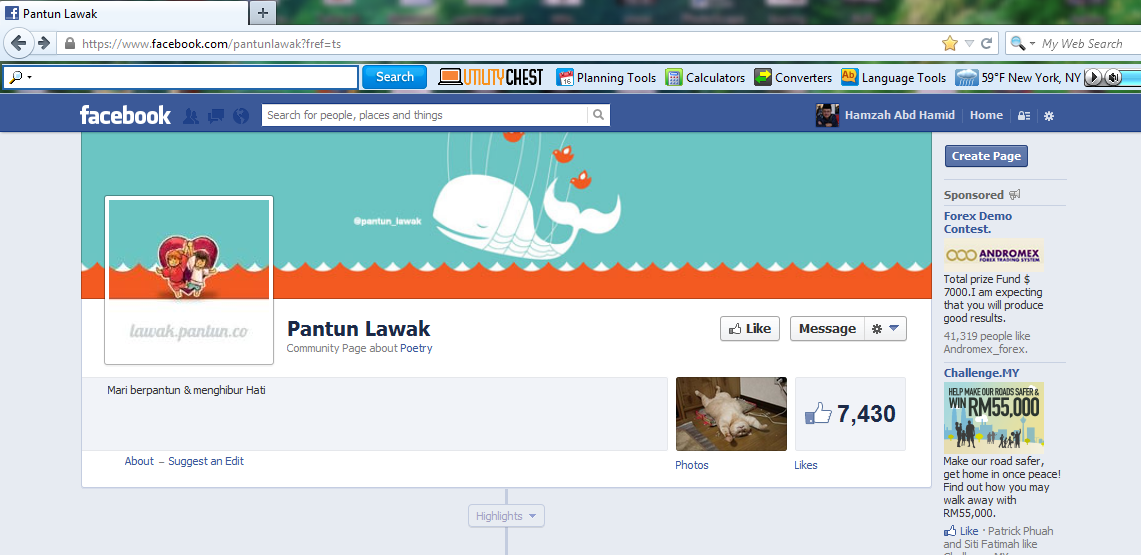Open Calculators toolbar menu
This screenshot has height=555, width=1141.
point(705,77)
